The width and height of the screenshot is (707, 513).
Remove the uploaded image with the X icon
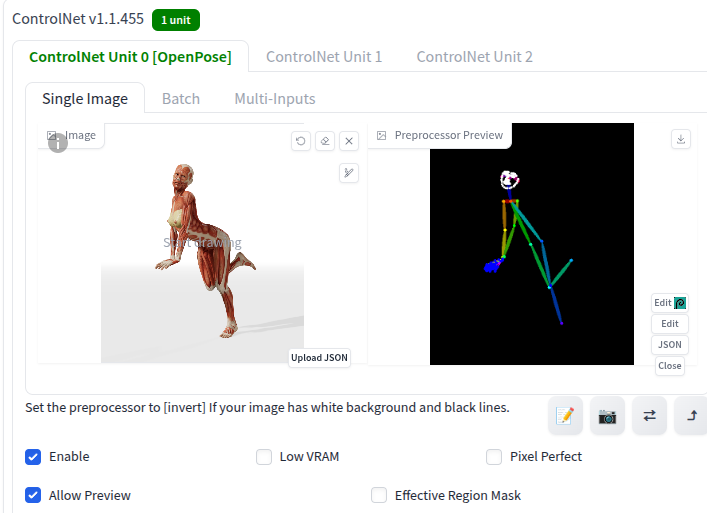348,141
